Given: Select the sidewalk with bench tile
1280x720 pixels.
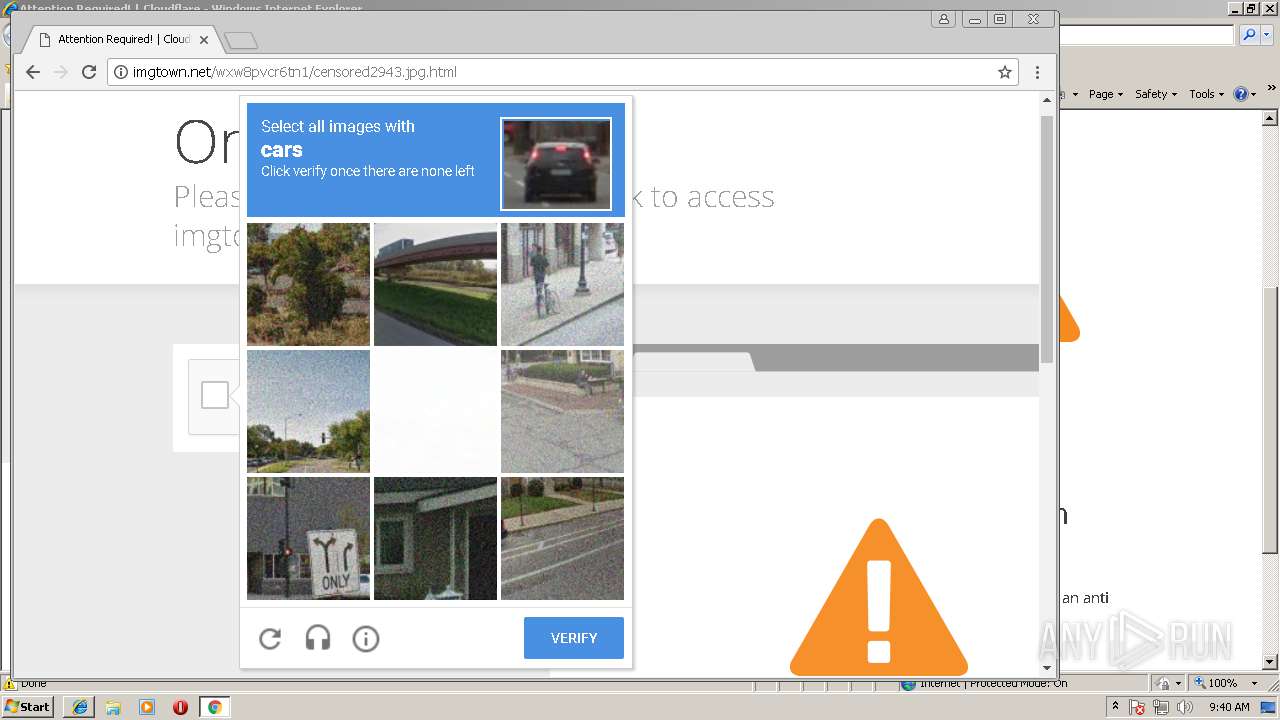Looking at the screenshot, I should click(562, 411).
